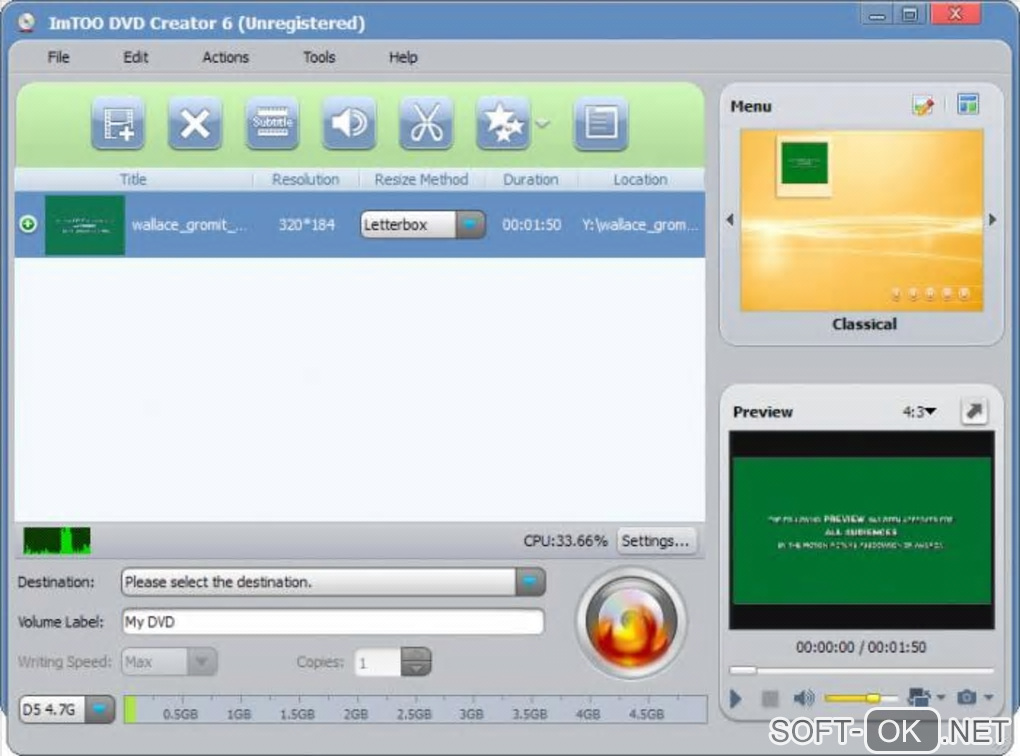
Task: Open the Subtitle tool
Action: tap(273, 124)
